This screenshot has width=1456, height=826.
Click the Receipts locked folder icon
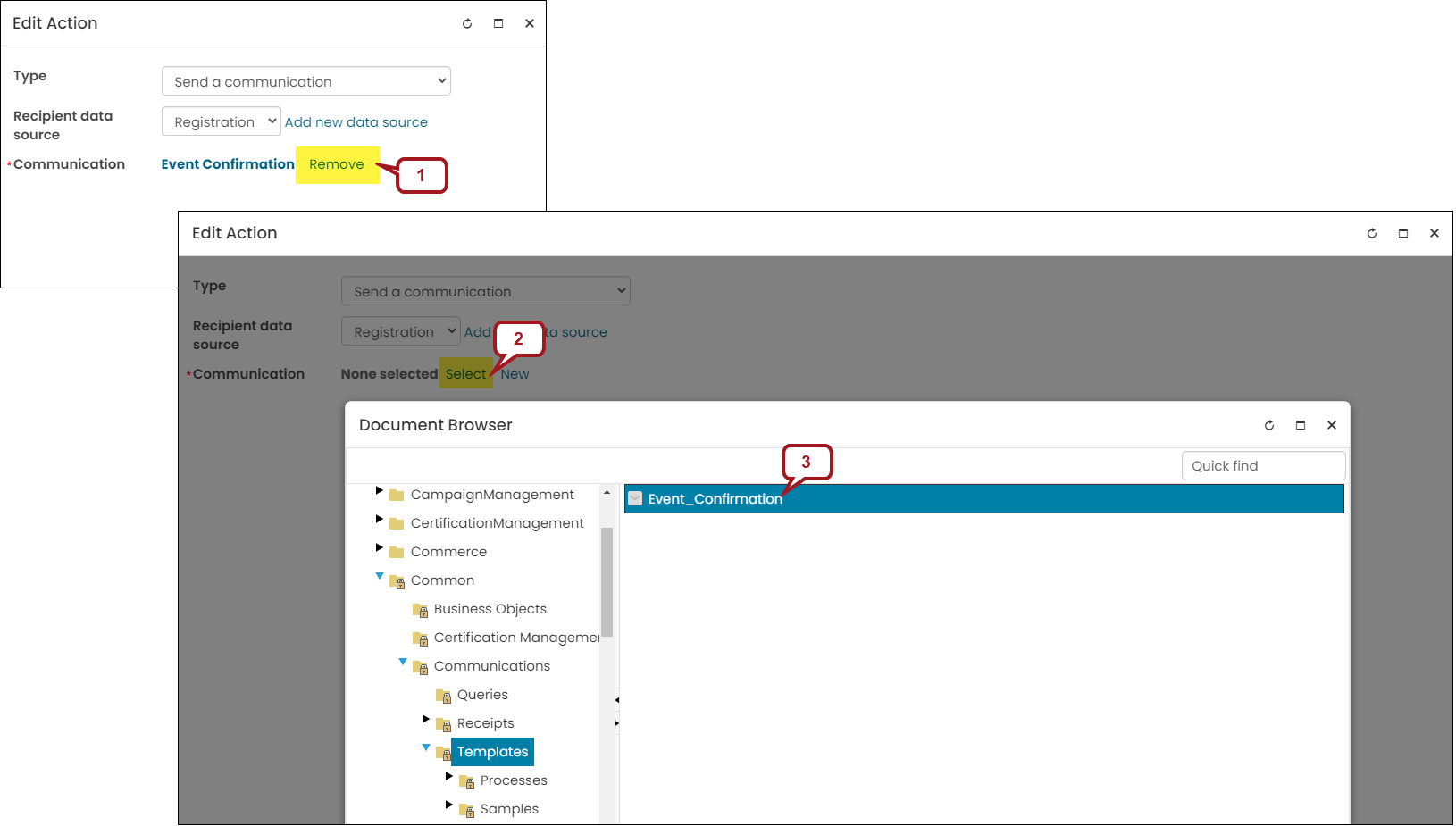[444, 724]
